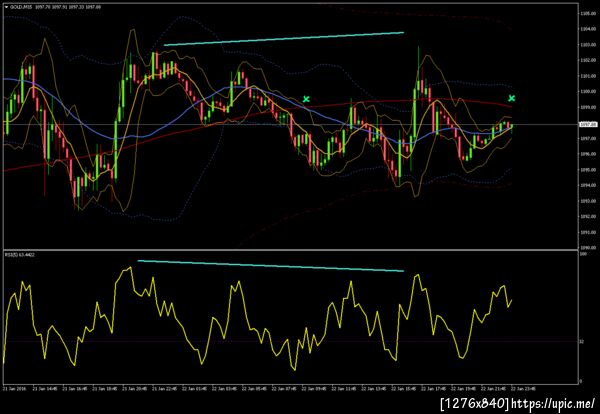This screenshot has width=600, height=414.
Task: Click the 22 Jan 23:45 time label
Action: (522, 388)
